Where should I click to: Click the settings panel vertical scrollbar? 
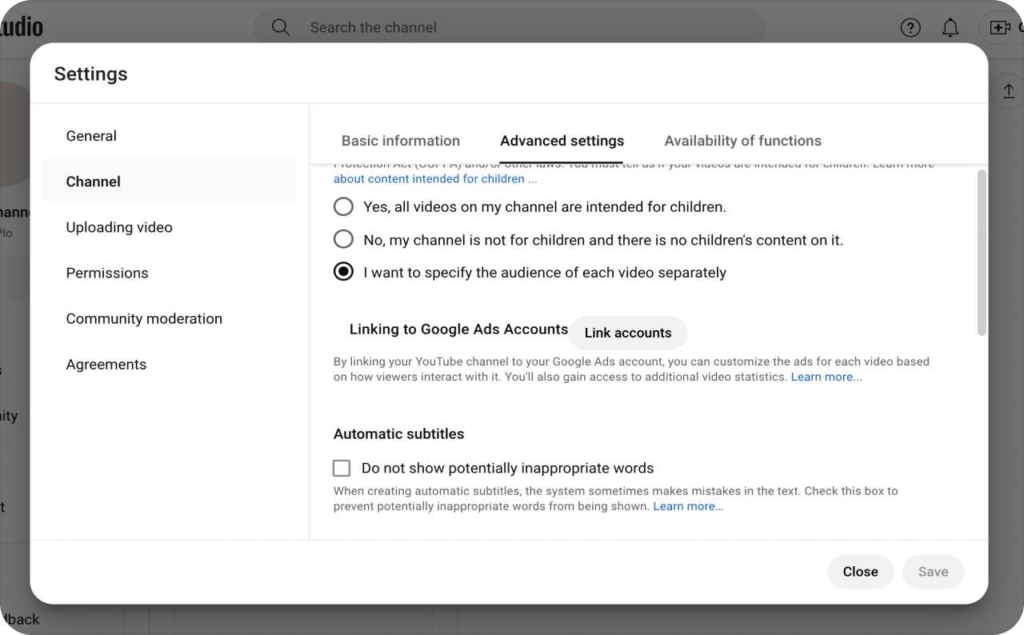[x=981, y=252]
